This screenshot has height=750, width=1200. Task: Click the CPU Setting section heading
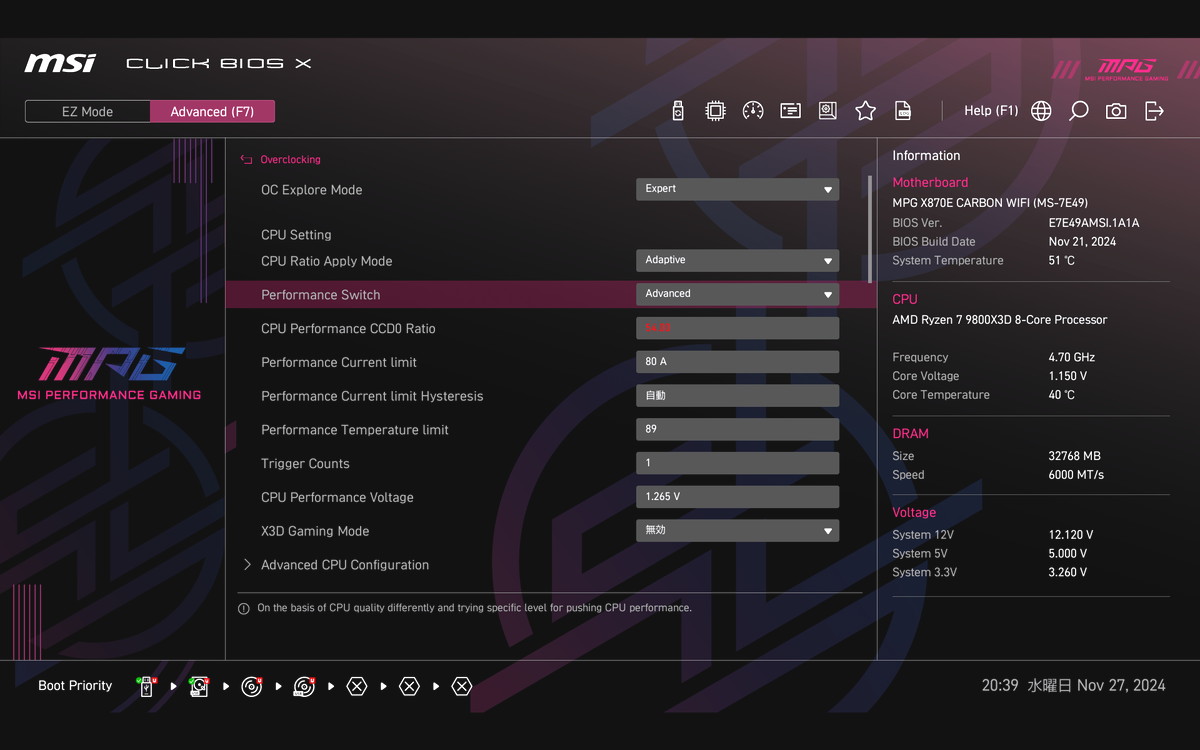pyautogui.click(x=296, y=235)
